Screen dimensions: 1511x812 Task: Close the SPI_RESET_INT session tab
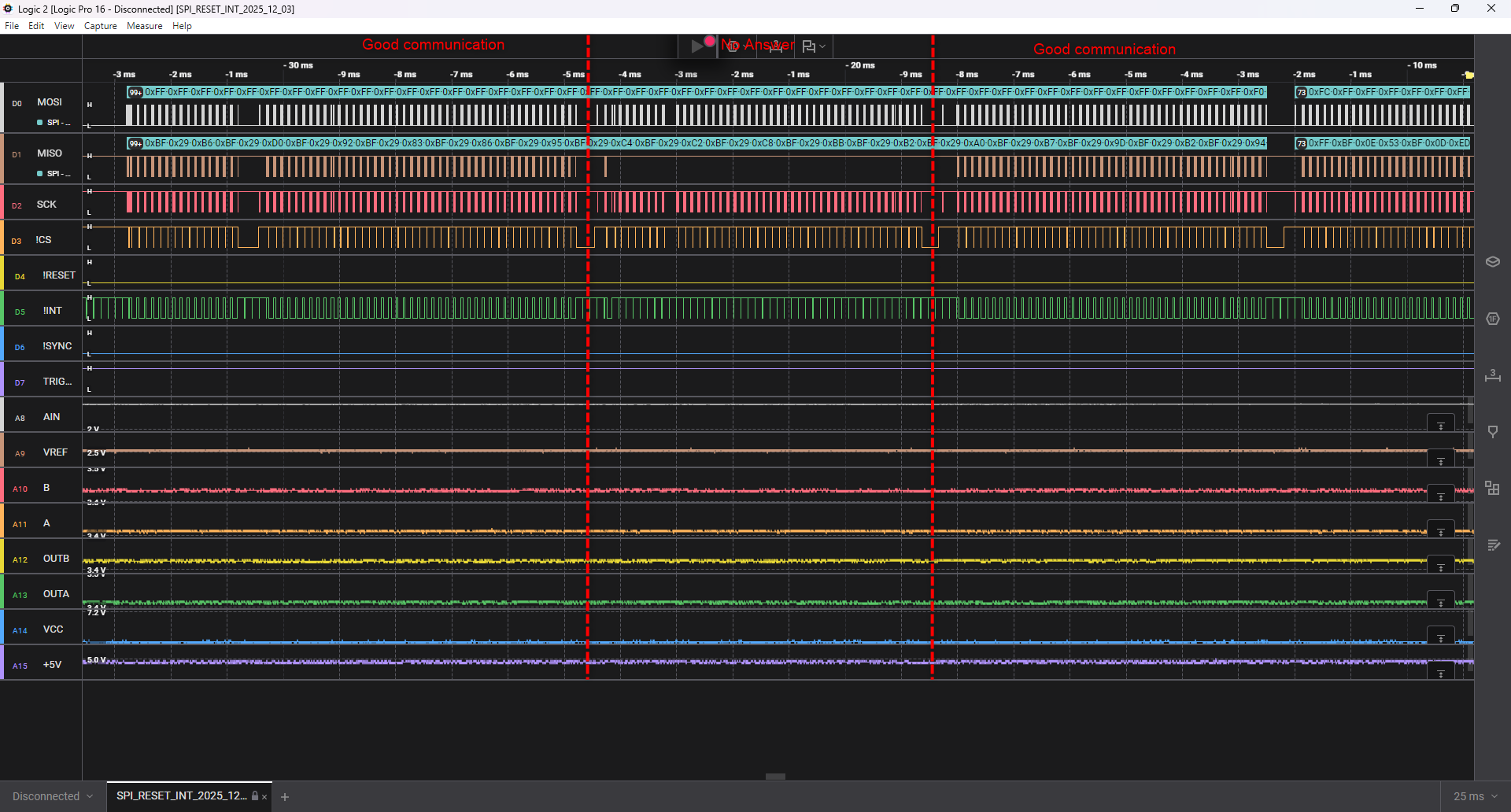[264, 797]
